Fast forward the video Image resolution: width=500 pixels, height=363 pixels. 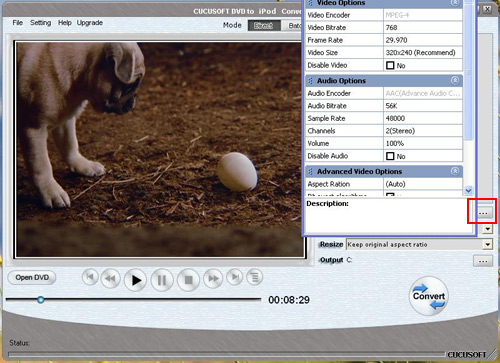click(x=213, y=278)
